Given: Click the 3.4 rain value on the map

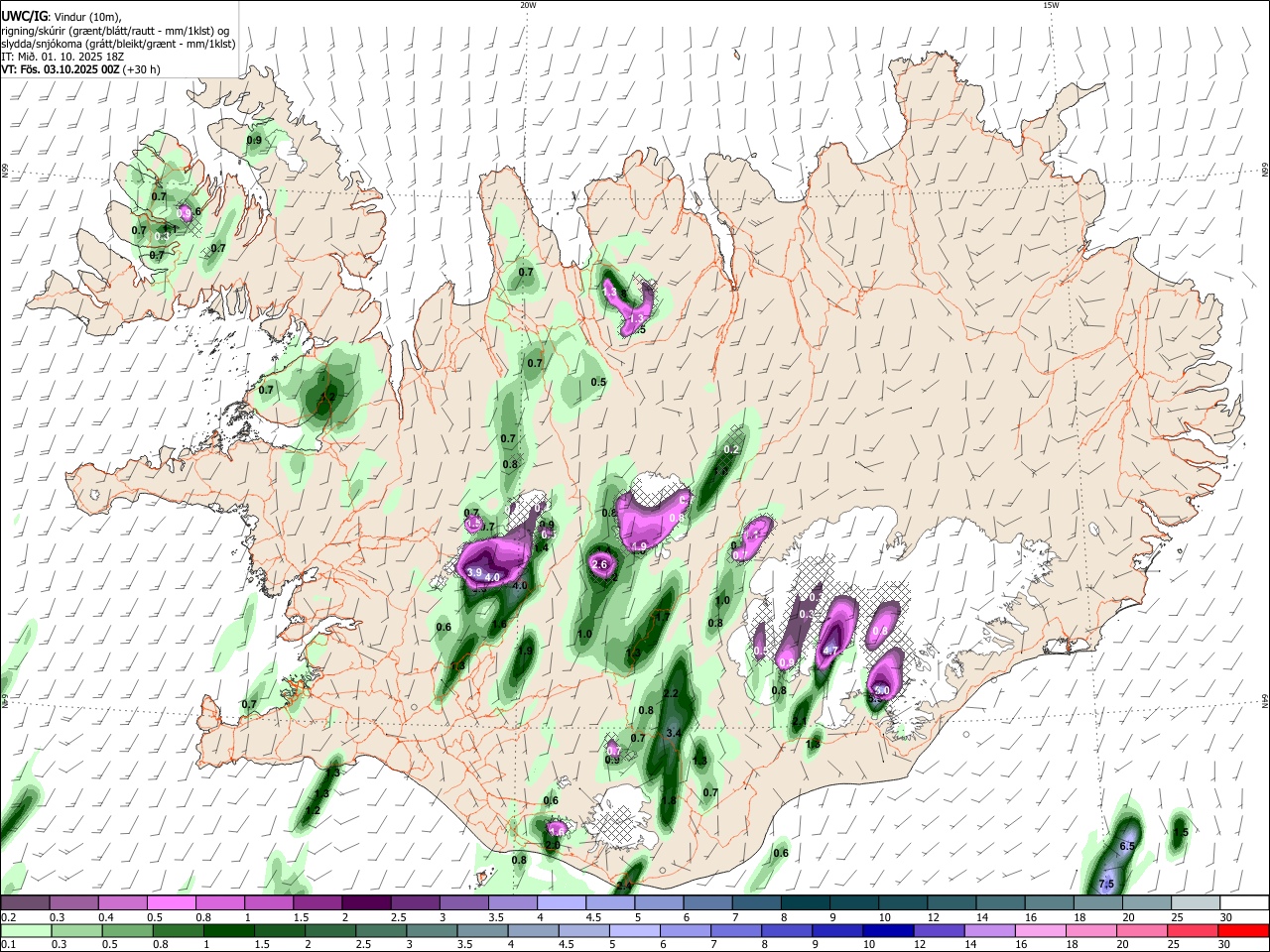Looking at the screenshot, I should click(673, 733).
